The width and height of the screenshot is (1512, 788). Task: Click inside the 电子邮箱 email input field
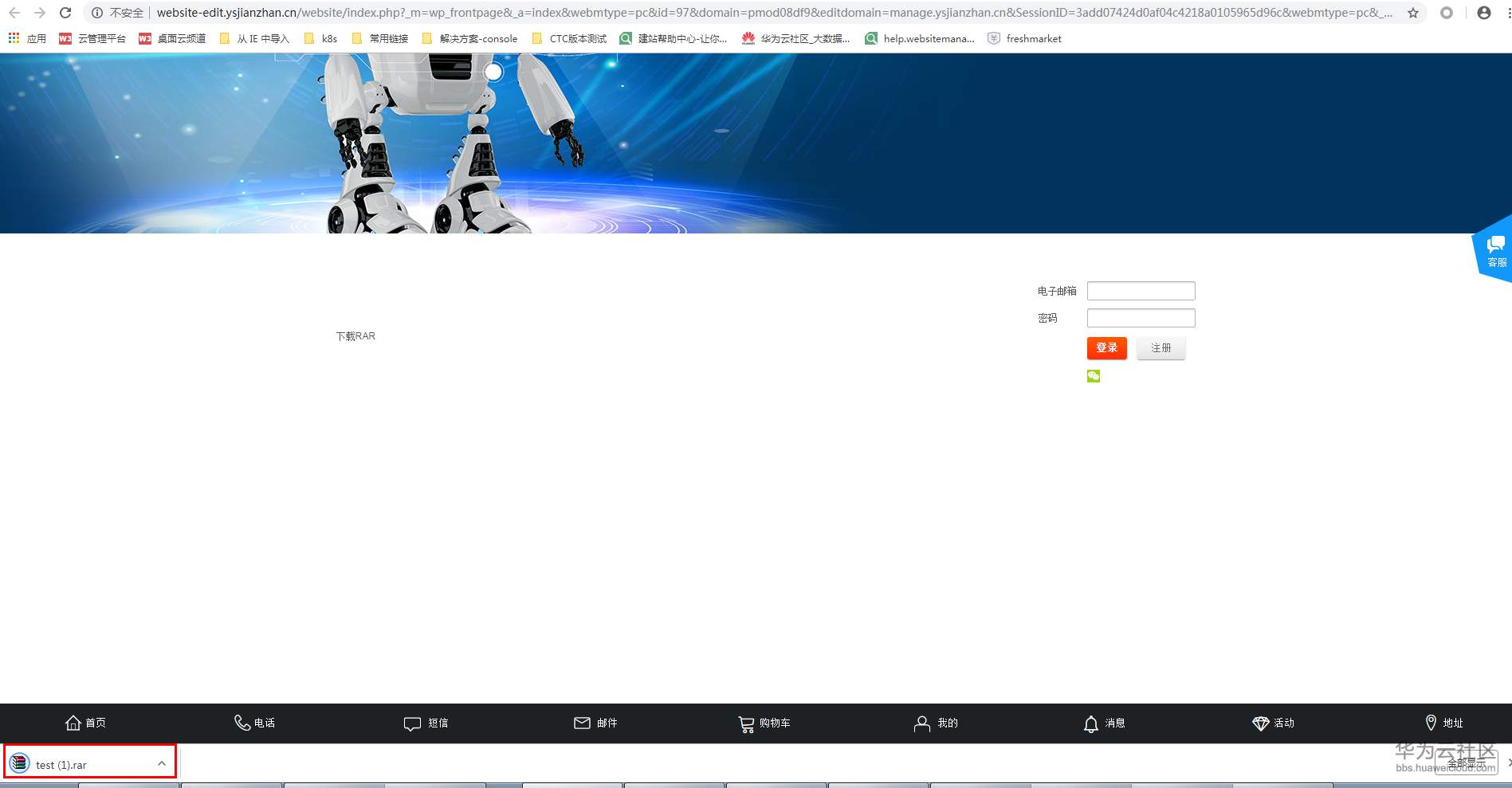click(1141, 290)
